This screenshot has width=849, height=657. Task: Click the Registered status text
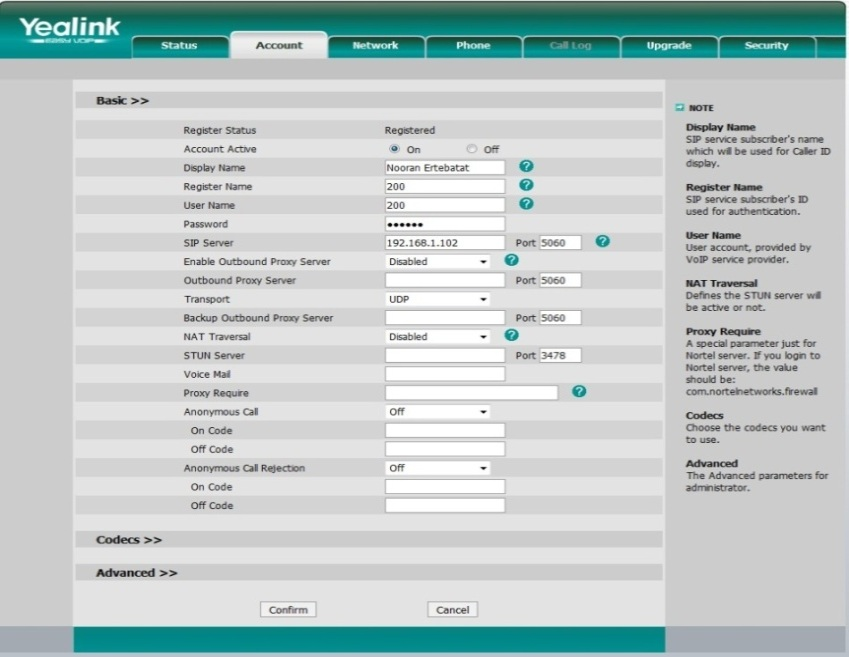(410, 131)
